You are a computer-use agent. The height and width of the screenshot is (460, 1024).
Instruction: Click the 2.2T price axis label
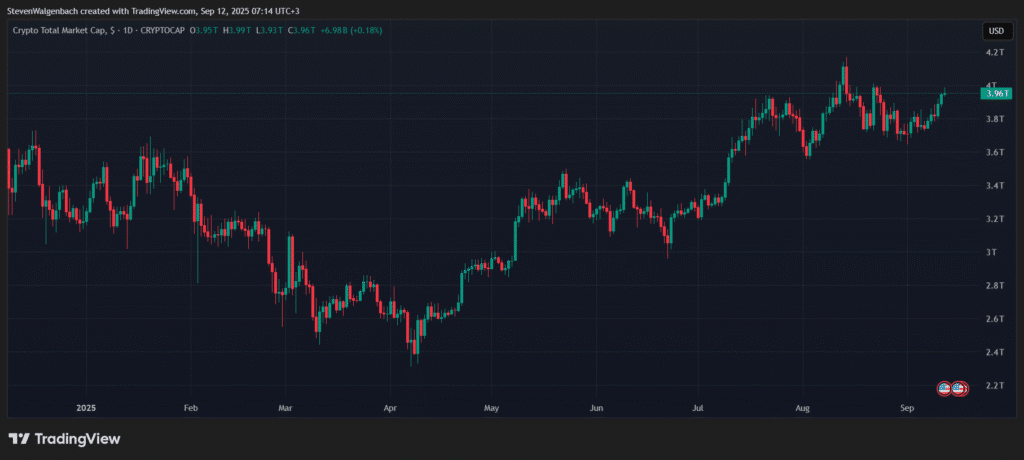(995, 386)
